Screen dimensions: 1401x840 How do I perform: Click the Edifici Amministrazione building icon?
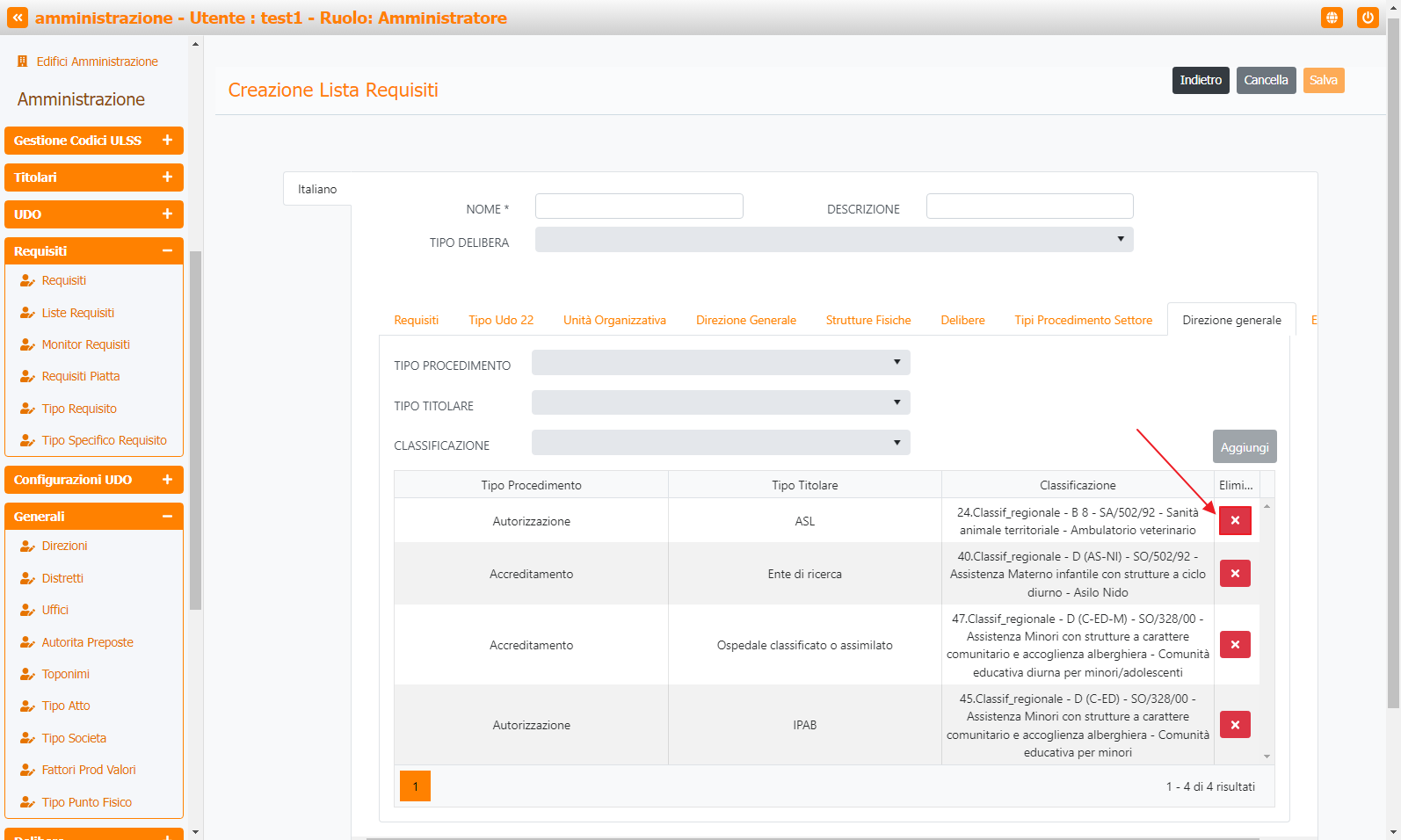tap(23, 62)
